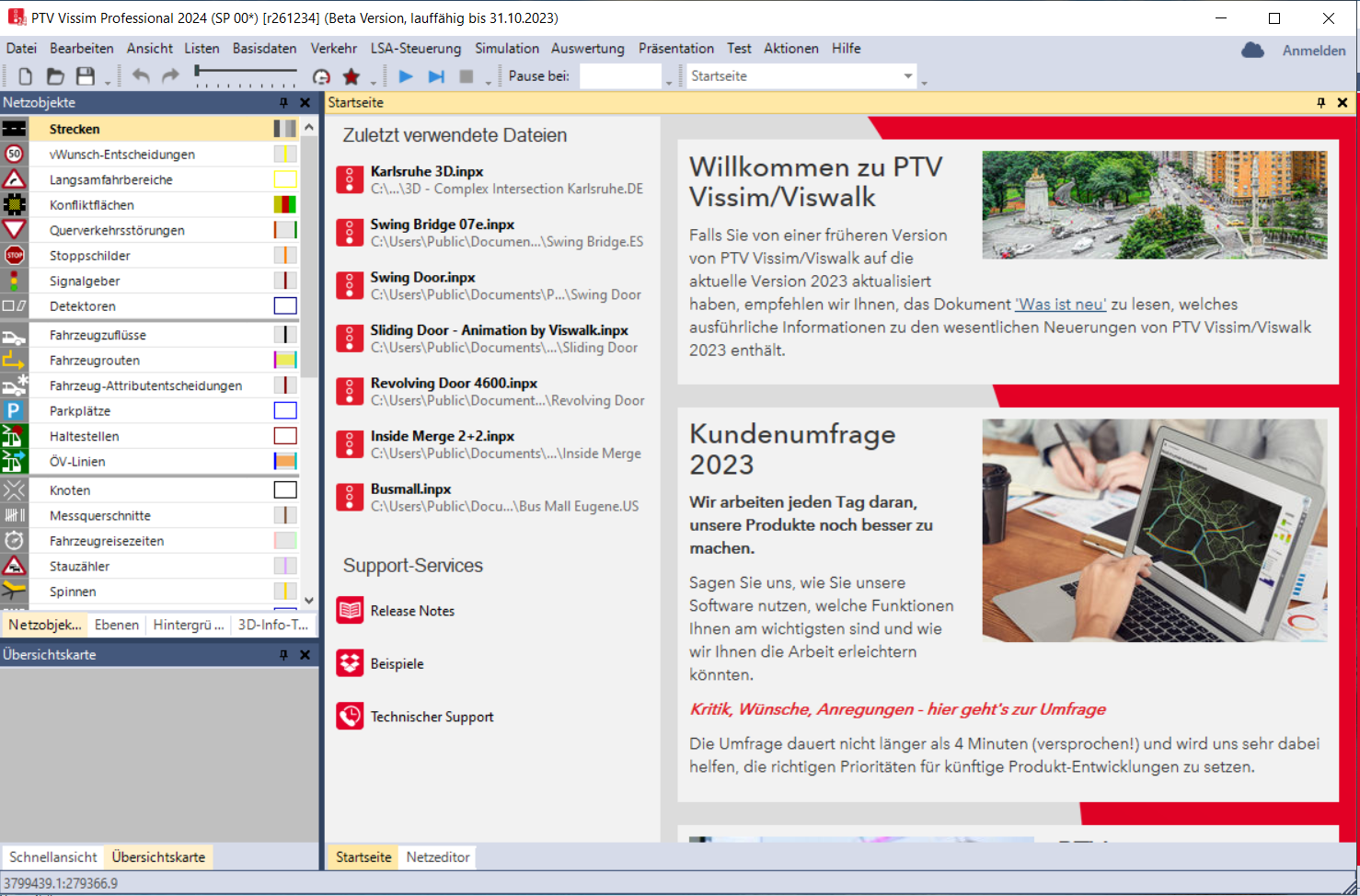This screenshot has width=1360, height=896.
Task: Select the Strecken network object icon
Action: coord(15,129)
